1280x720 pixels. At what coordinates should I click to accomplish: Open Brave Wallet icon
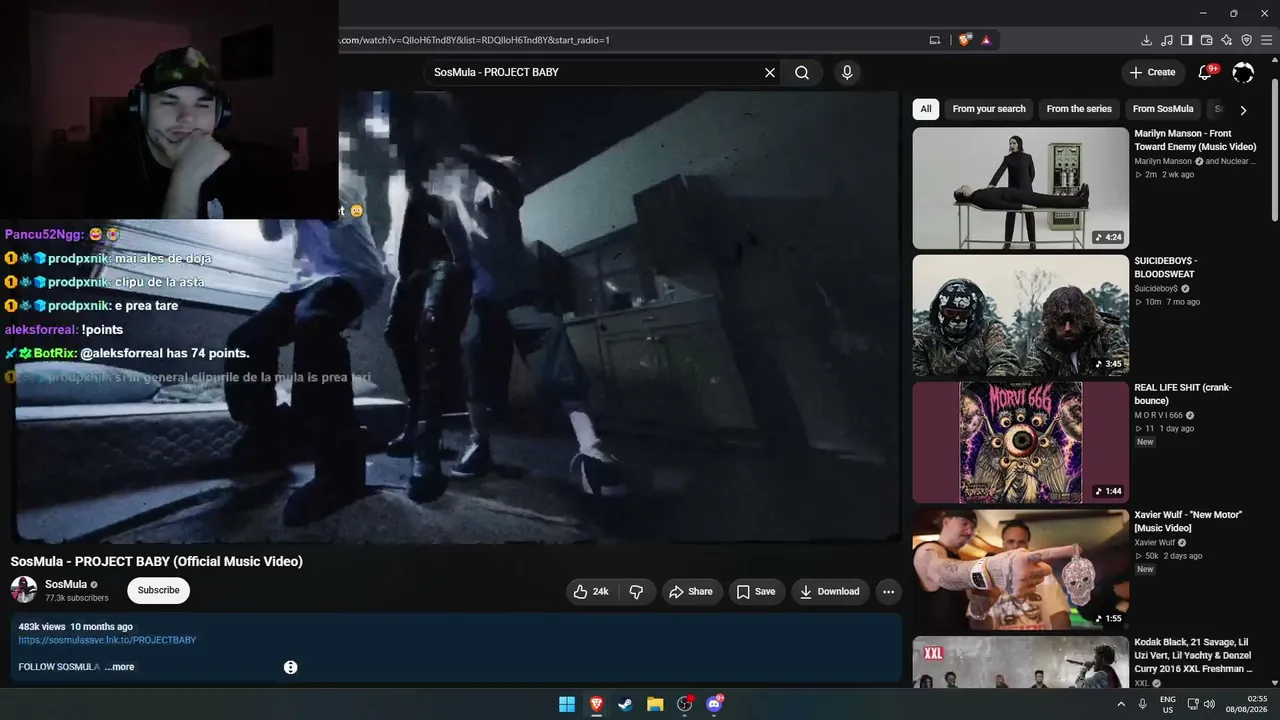coord(1206,40)
